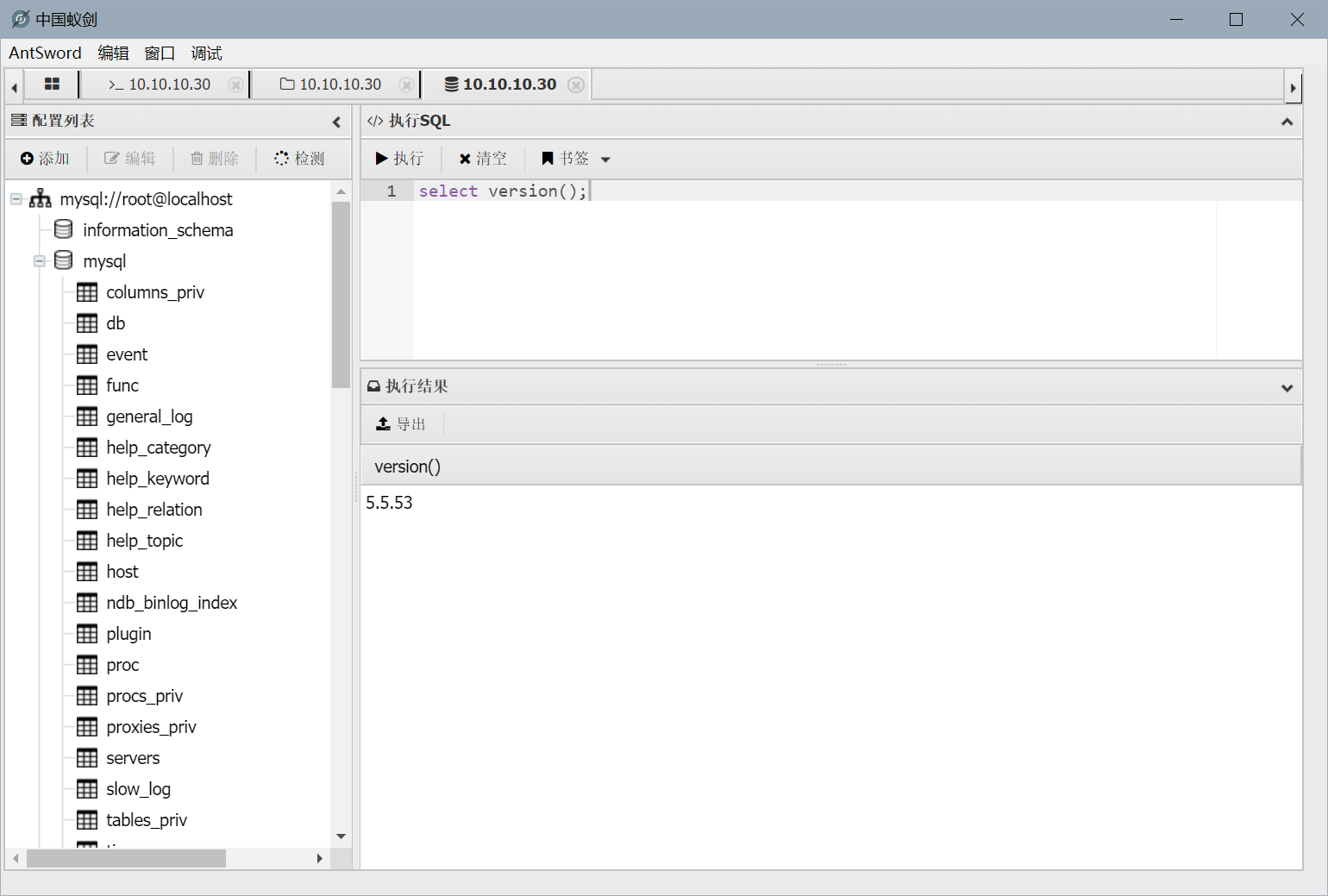Click the version() column header
The width and height of the screenshot is (1328, 896).
pos(407,467)
